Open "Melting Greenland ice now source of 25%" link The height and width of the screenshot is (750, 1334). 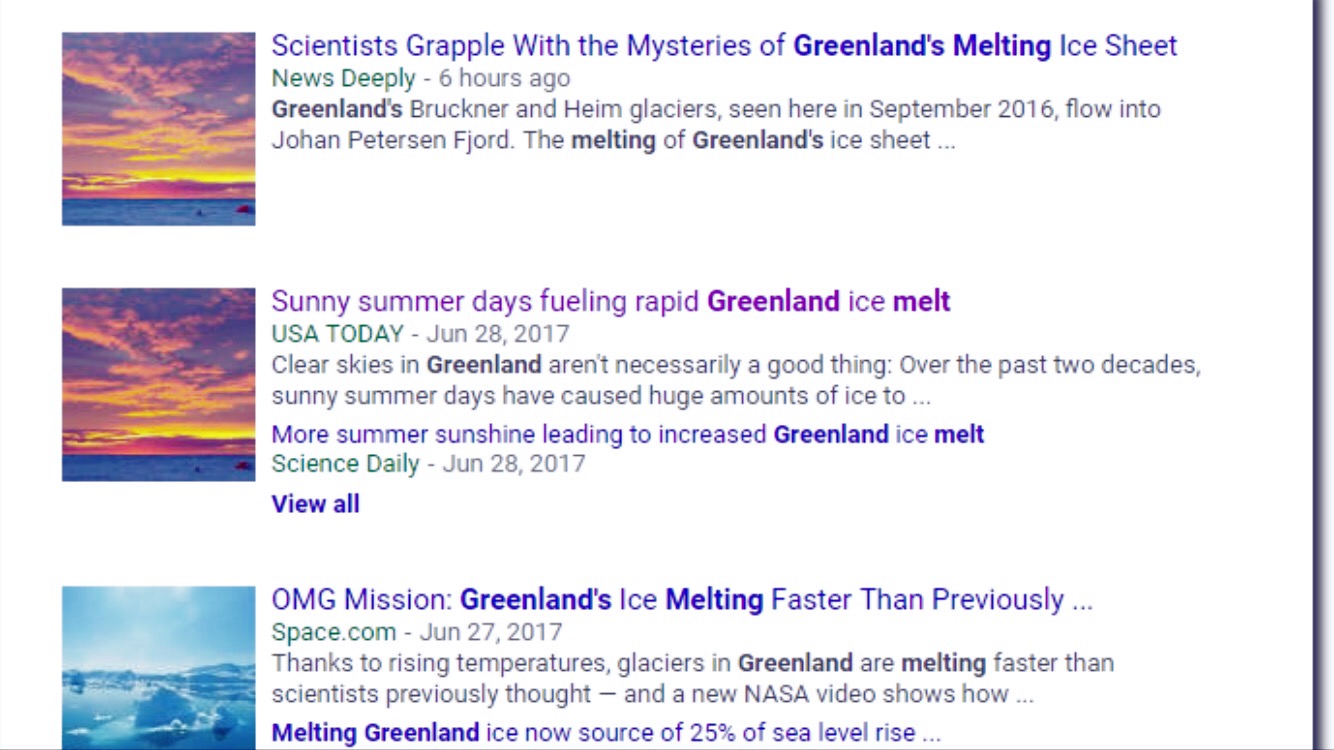pyautogui.click(x=605, y=733)
